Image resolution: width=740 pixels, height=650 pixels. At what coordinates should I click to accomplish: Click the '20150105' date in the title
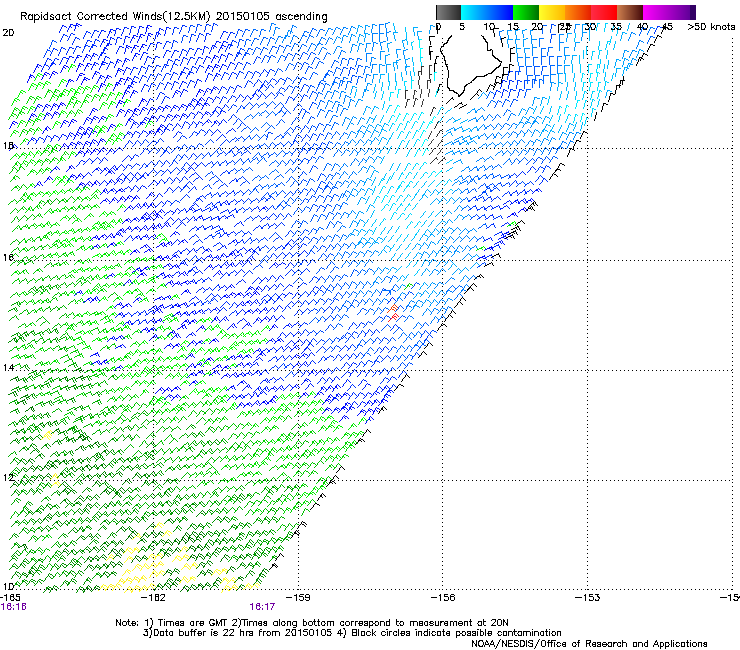243,17
